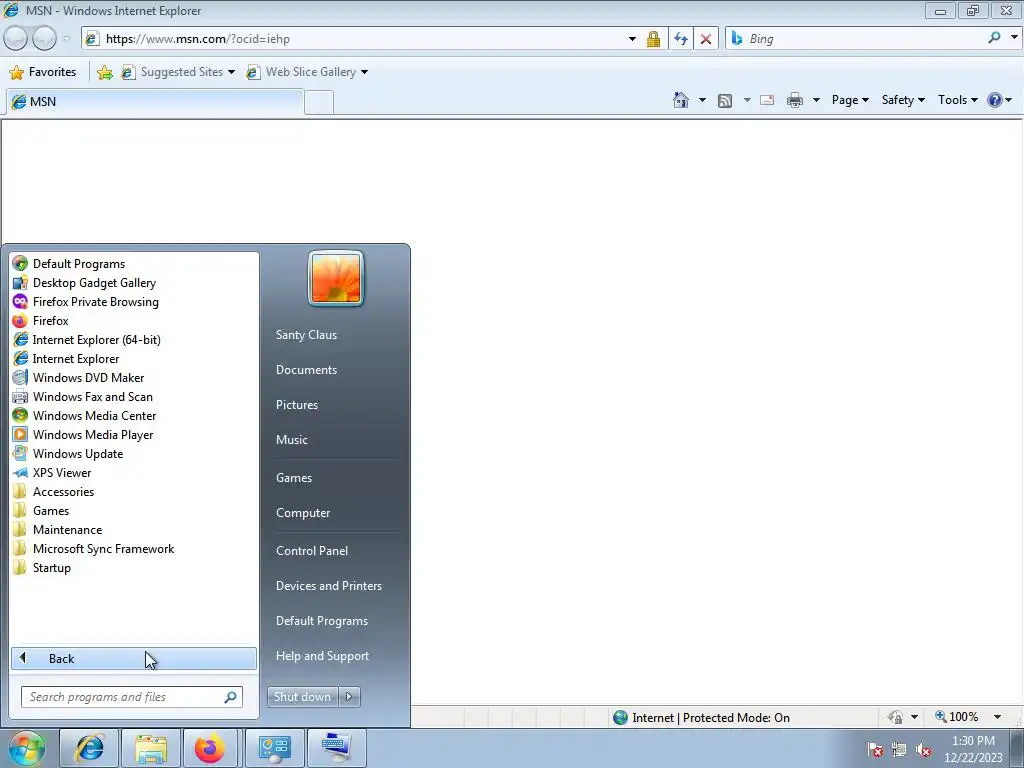Open Computer from Start menu
This screenshot has height=768, width=1024.
pos(303,513)
